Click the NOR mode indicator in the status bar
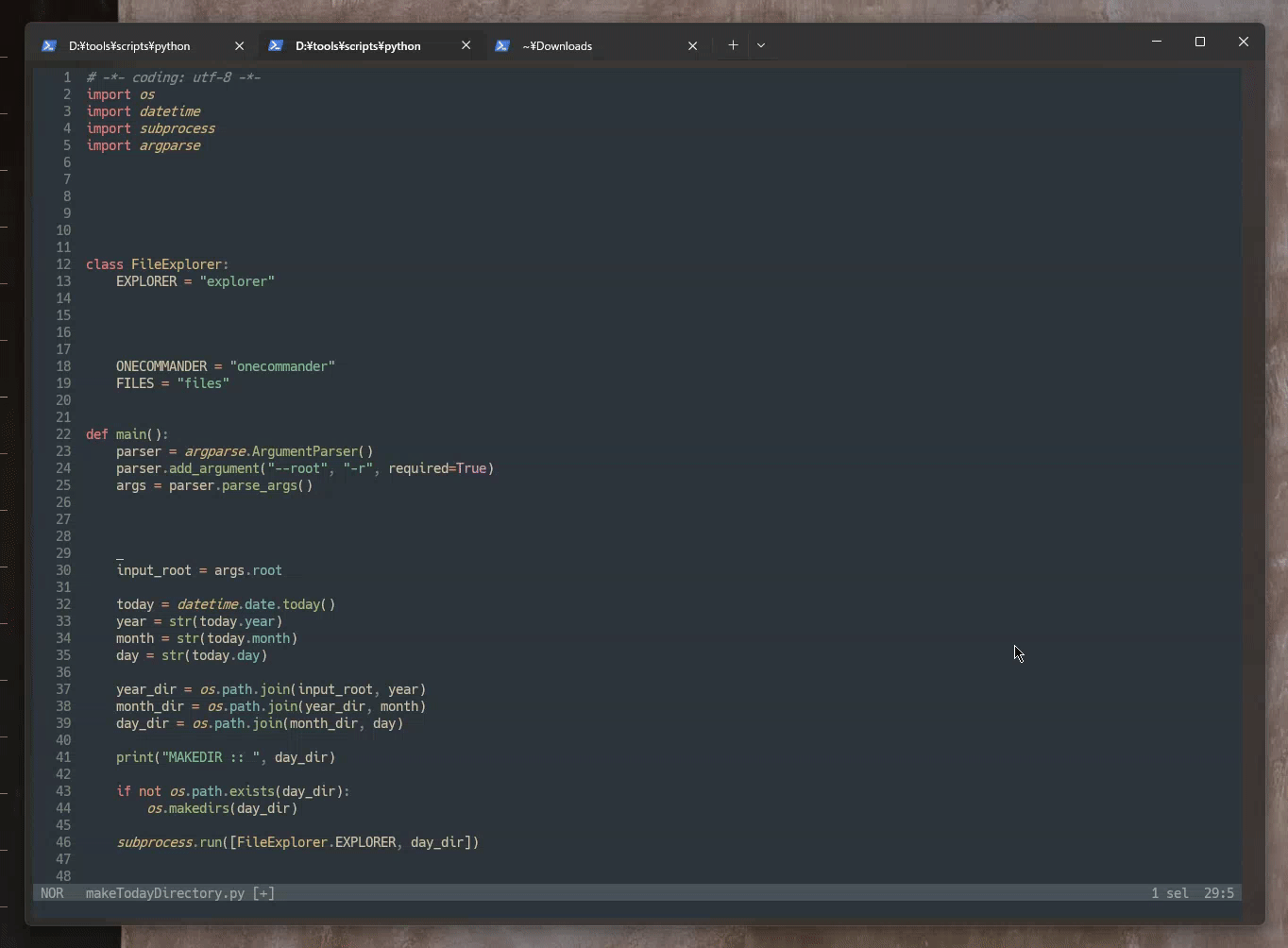This screenshot has height=948, width=1288. [x=53, y=893]
